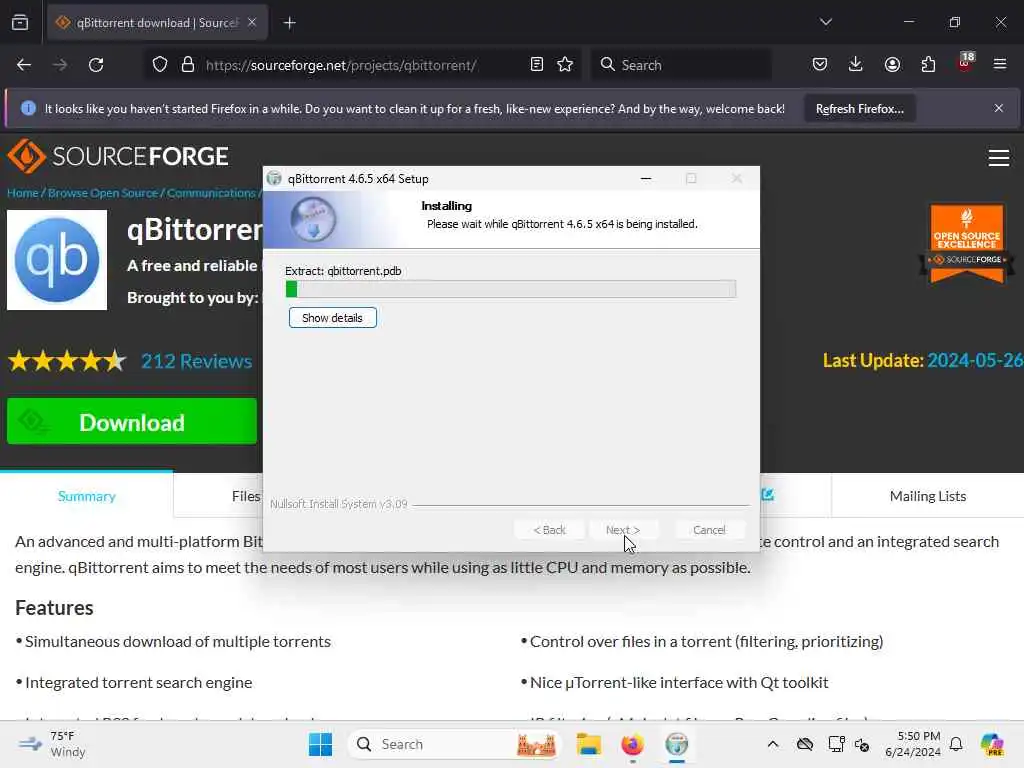Show hidden system tray icons chevron
Screen dimensions: 1024x768
coord(773,744)
